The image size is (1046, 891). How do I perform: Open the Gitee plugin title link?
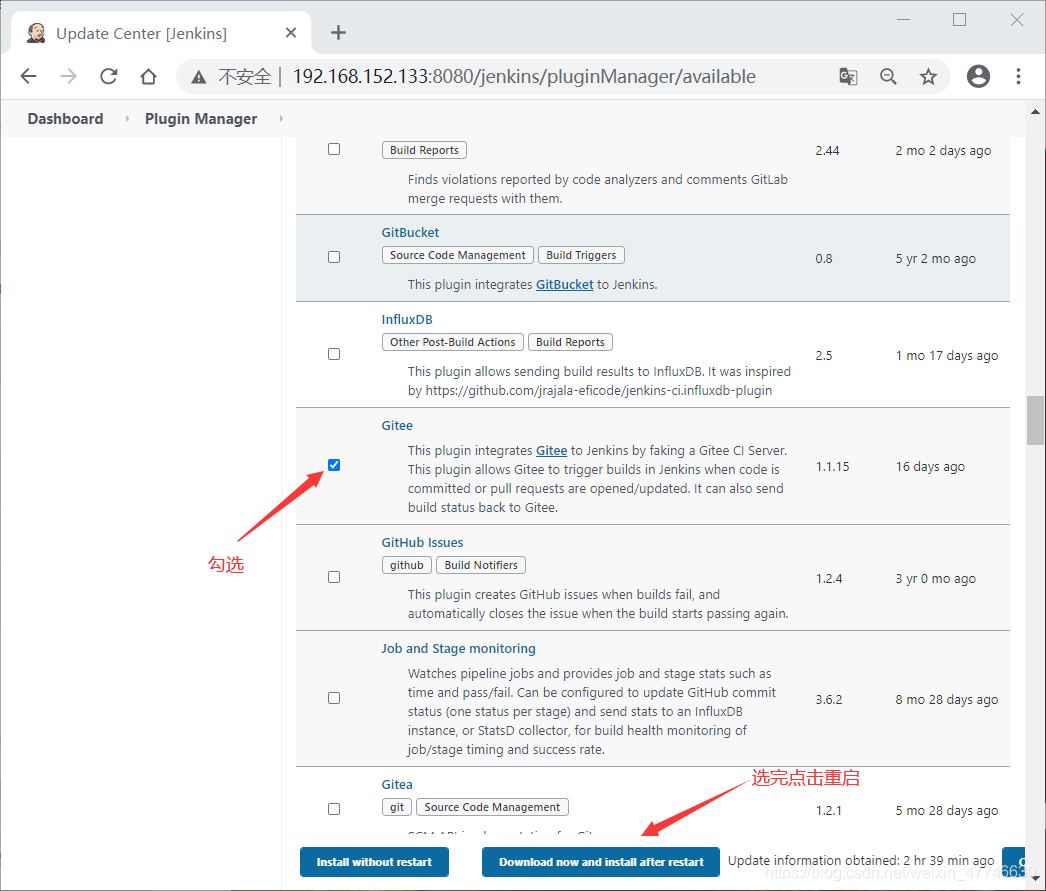(x=397, y=425)
